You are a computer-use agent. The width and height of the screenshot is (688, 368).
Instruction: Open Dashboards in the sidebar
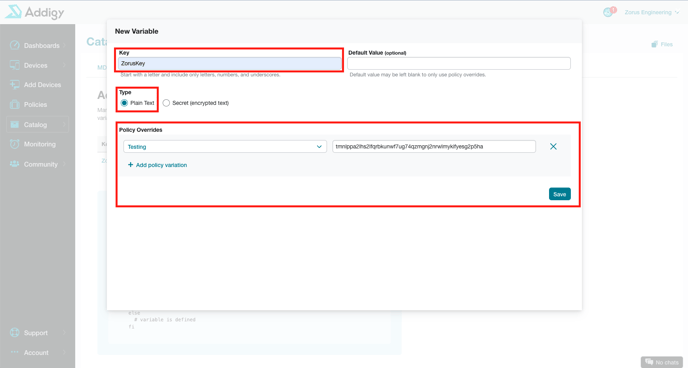(x=41, y=46)
